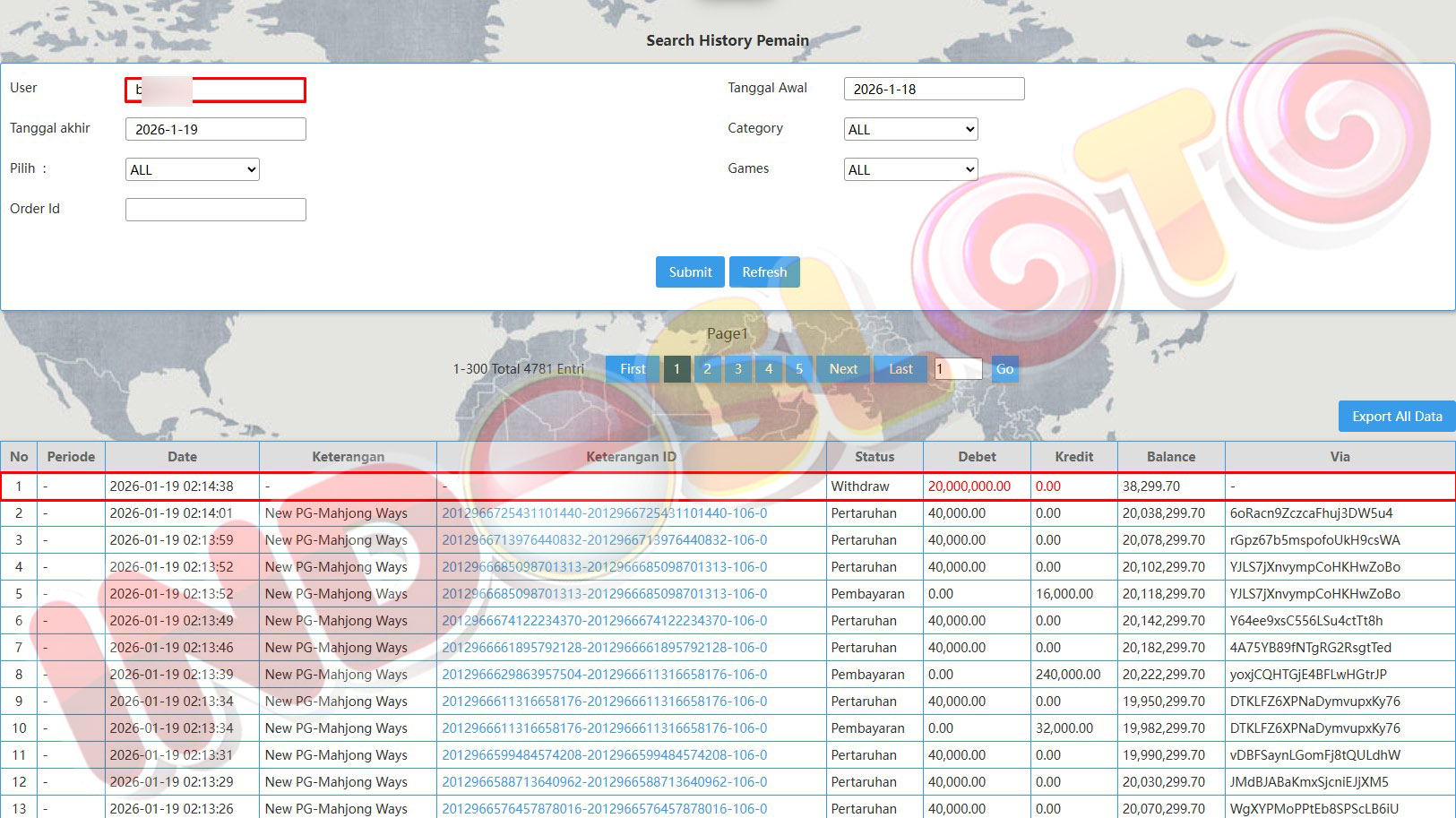
Task: Open Keterangan ID link in row 2
Action: (604, 513)
